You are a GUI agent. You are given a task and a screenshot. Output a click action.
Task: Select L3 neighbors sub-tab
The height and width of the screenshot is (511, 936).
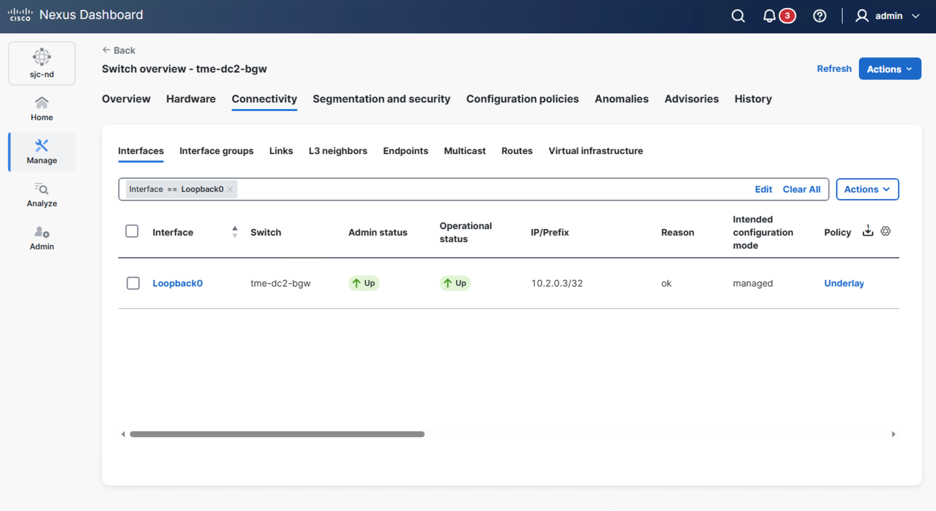(x=338, y=151)
